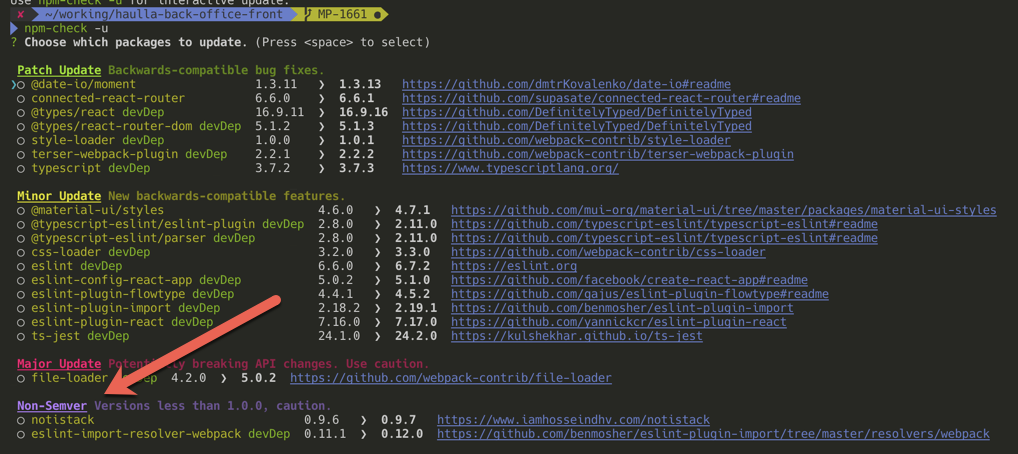Open the typescriptlang.org link

coord(510,169)
